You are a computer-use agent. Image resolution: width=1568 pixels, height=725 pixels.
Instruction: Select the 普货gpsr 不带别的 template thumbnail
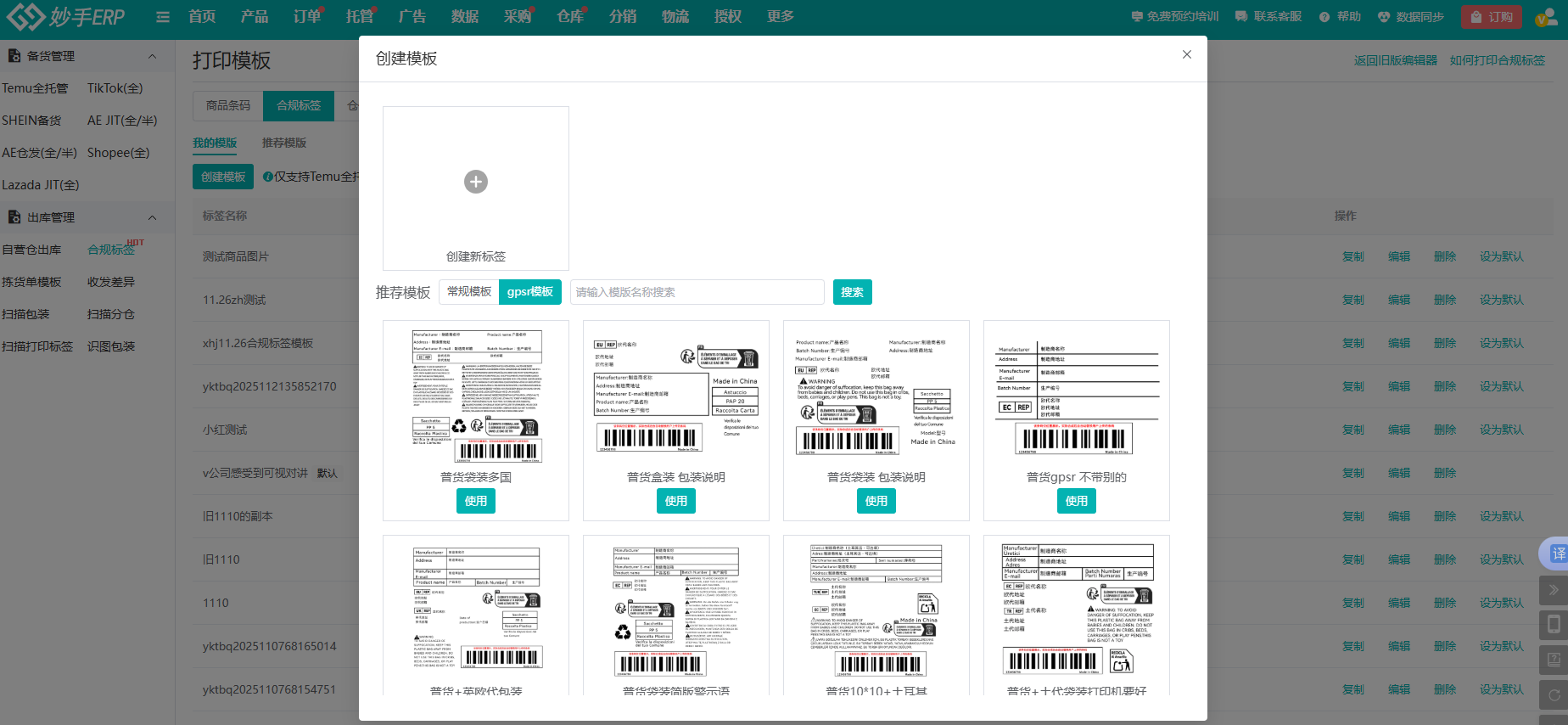click(x=1076, y=396)
